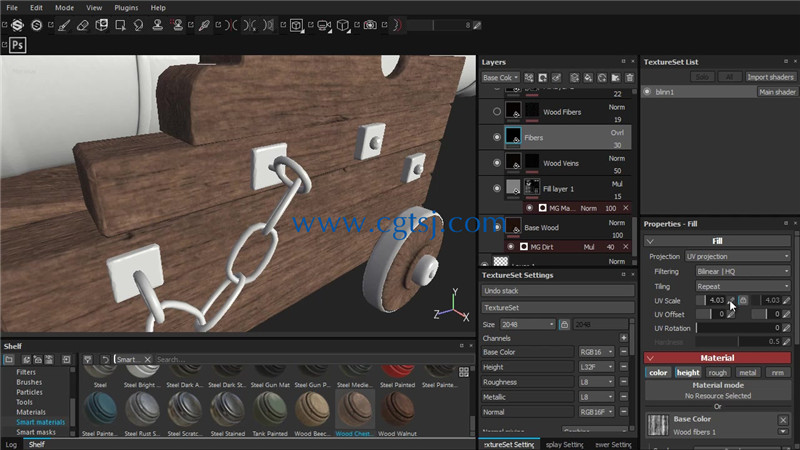Click the first UV Offset slider

(711, 314)
